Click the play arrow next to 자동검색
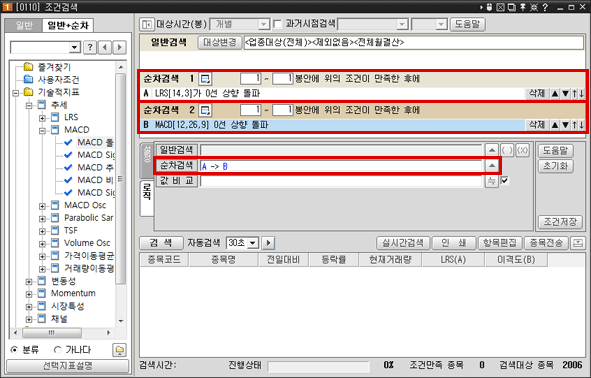 coord(268,243)
